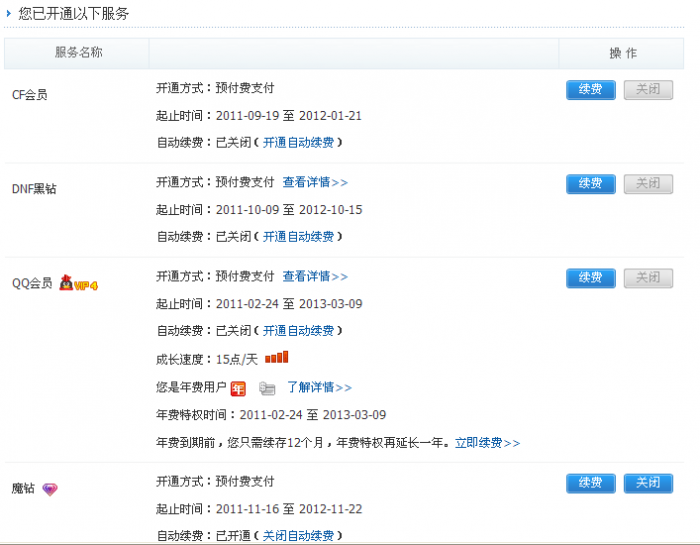Viewport: 700px width, 545px height.
Task: Renew the CF会员 service with 续费
Action: pyautogui.click(x=591, y=90)
